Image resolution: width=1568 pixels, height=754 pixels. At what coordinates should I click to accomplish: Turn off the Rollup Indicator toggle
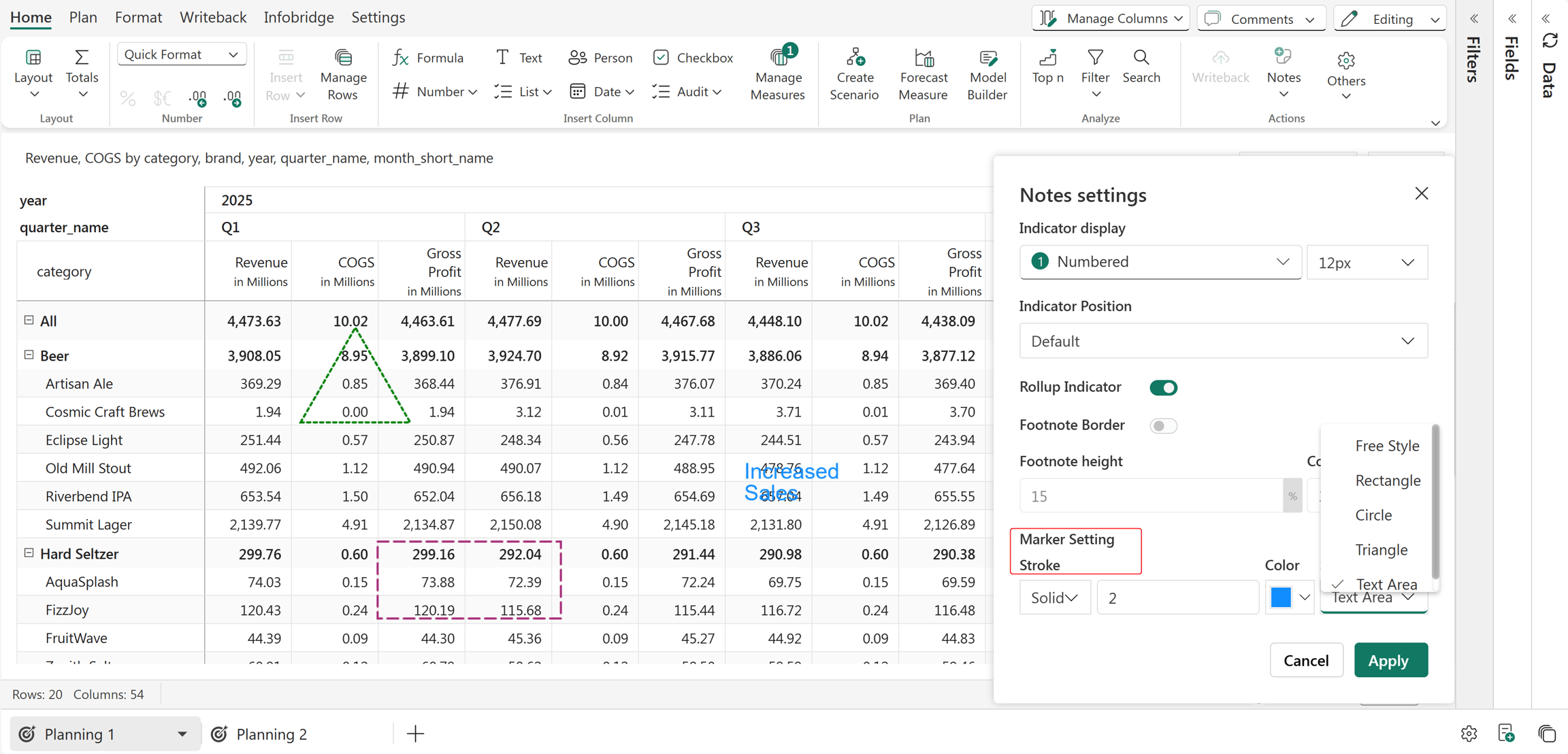[x=1163, y=387]
